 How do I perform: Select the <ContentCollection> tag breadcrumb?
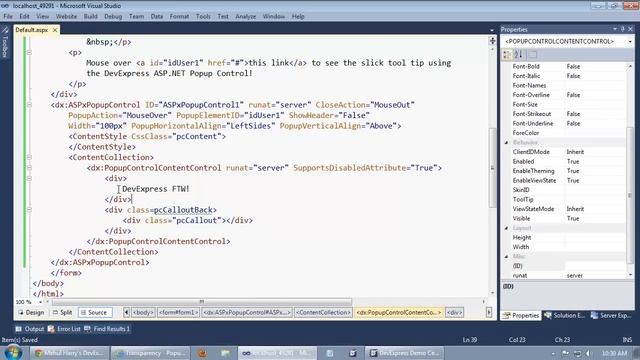click(323, 312)
